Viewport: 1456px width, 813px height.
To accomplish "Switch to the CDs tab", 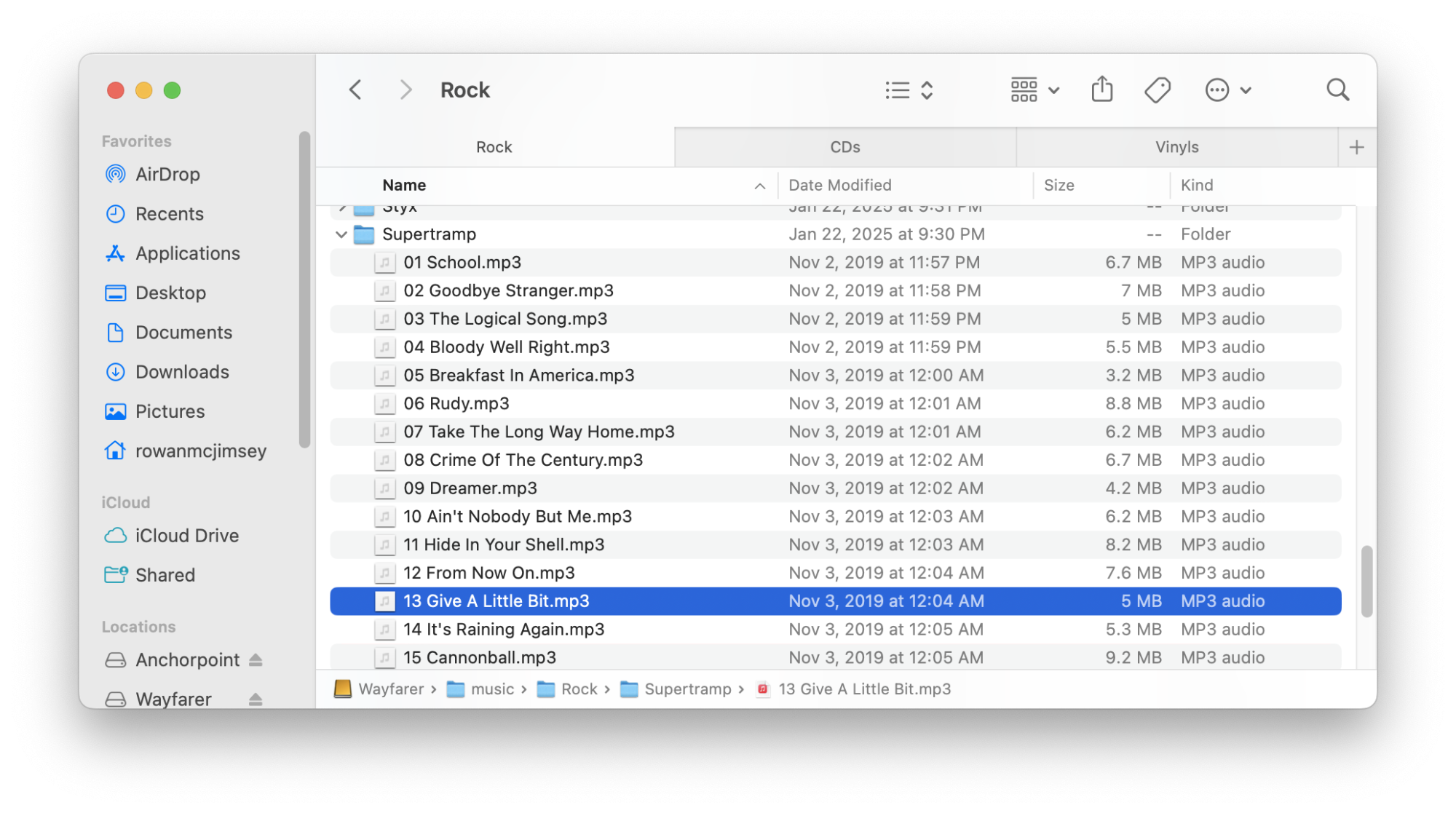I will point(844,148).
